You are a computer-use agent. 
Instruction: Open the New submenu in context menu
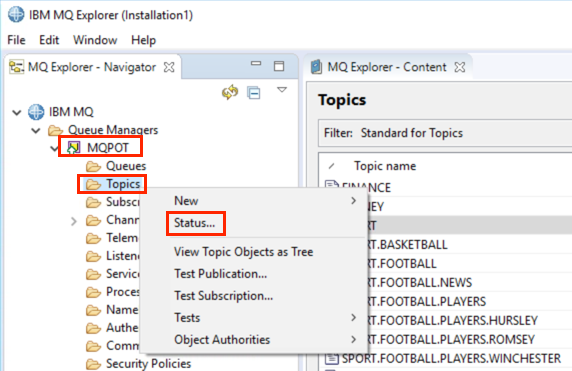coord(253,201)
